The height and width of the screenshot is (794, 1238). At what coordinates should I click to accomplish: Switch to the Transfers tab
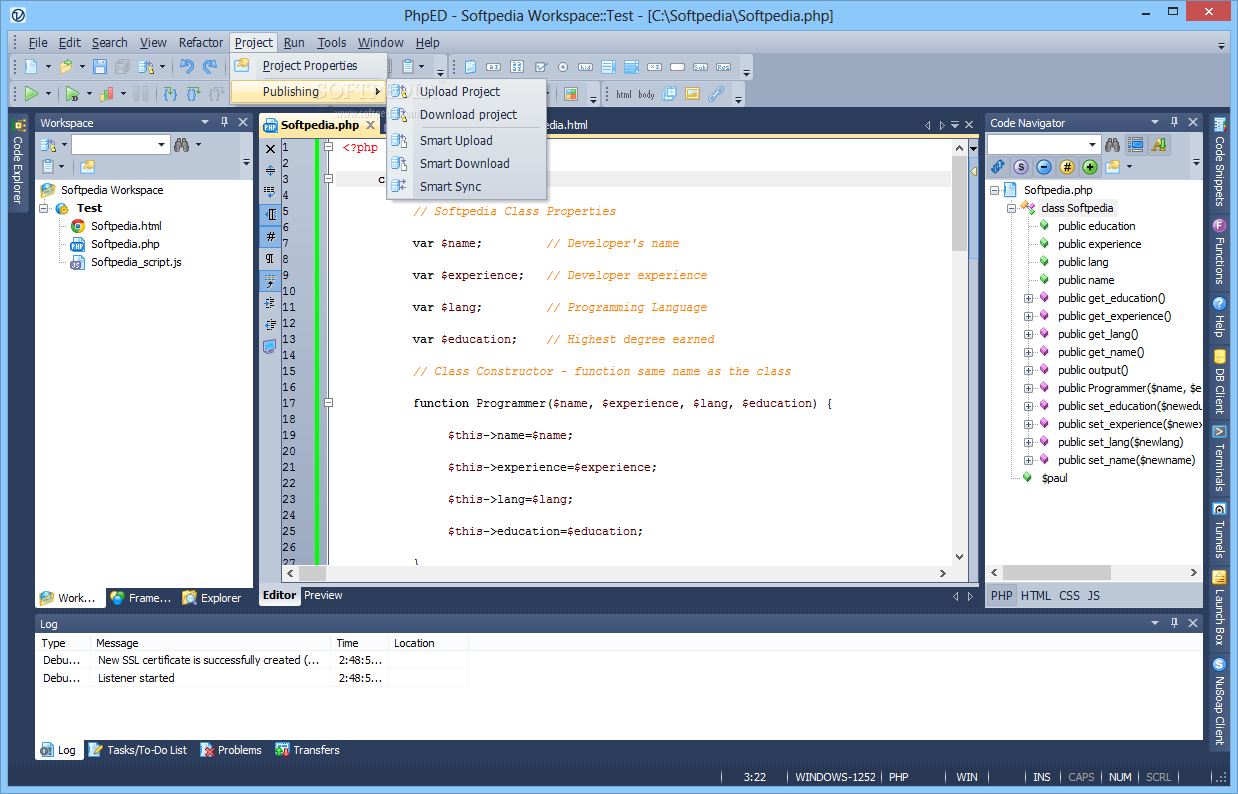coord(307,750)
